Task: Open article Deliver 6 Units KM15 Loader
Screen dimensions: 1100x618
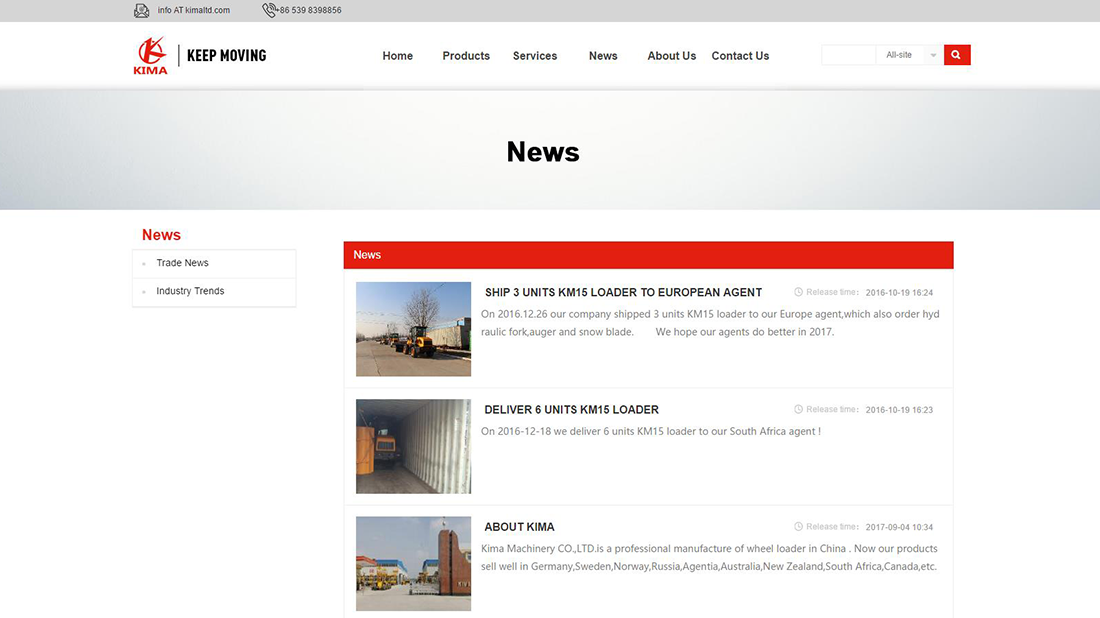Action: click(572, 410)
